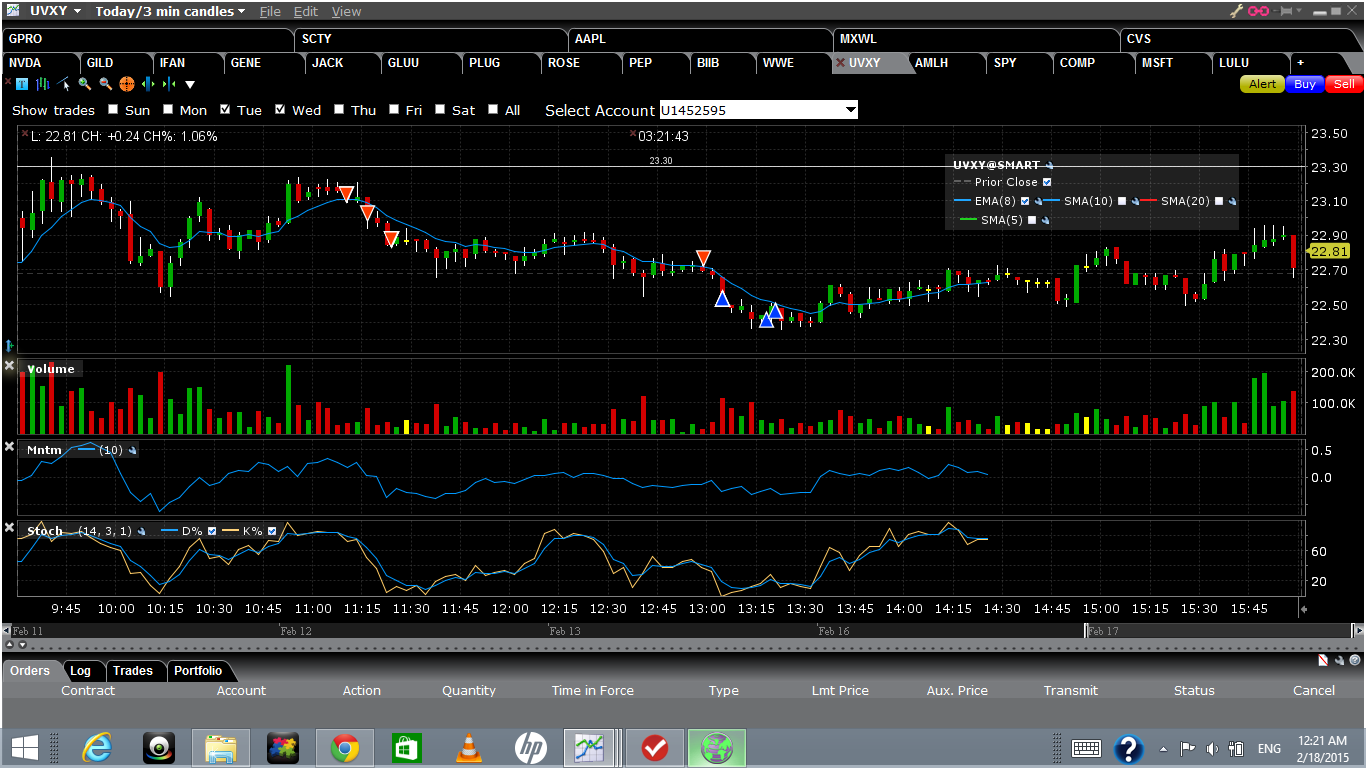
Task: Activate the orange crosshair tool
Action: (127, 85)
